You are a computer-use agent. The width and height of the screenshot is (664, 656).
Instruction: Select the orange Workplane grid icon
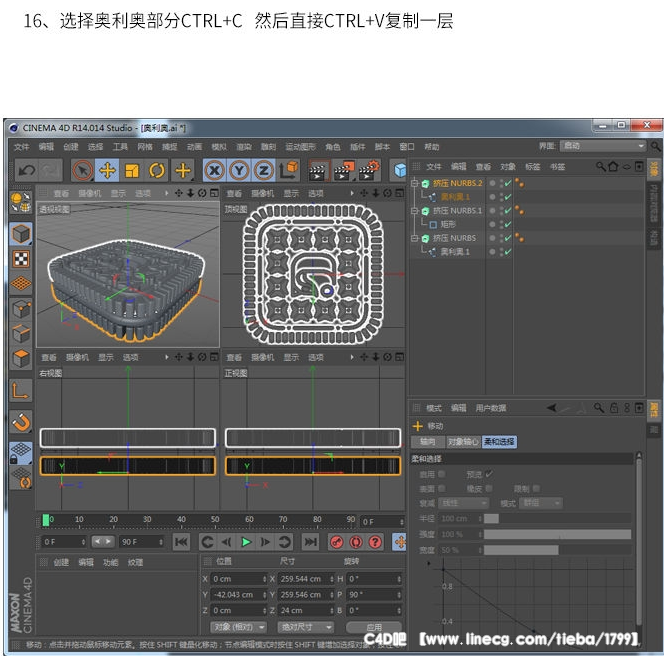click(21, 283)
